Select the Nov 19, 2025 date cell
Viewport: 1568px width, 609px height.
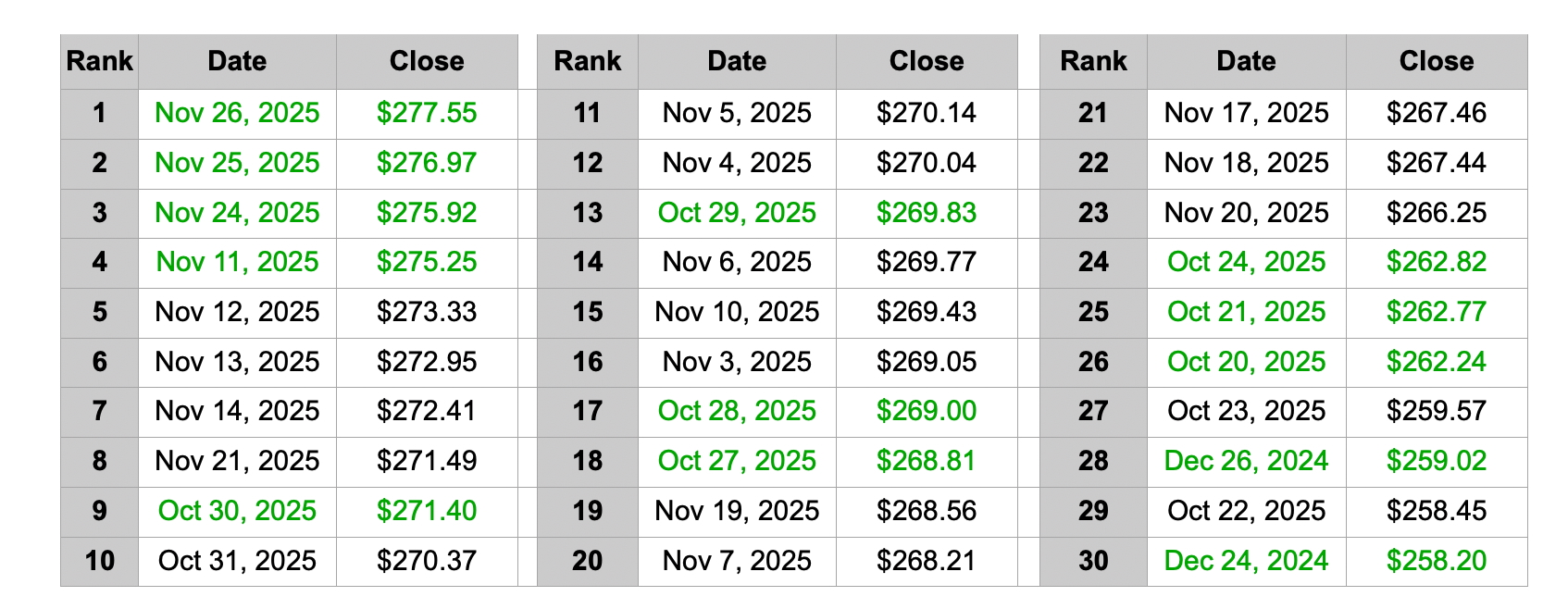coord(737,511)
